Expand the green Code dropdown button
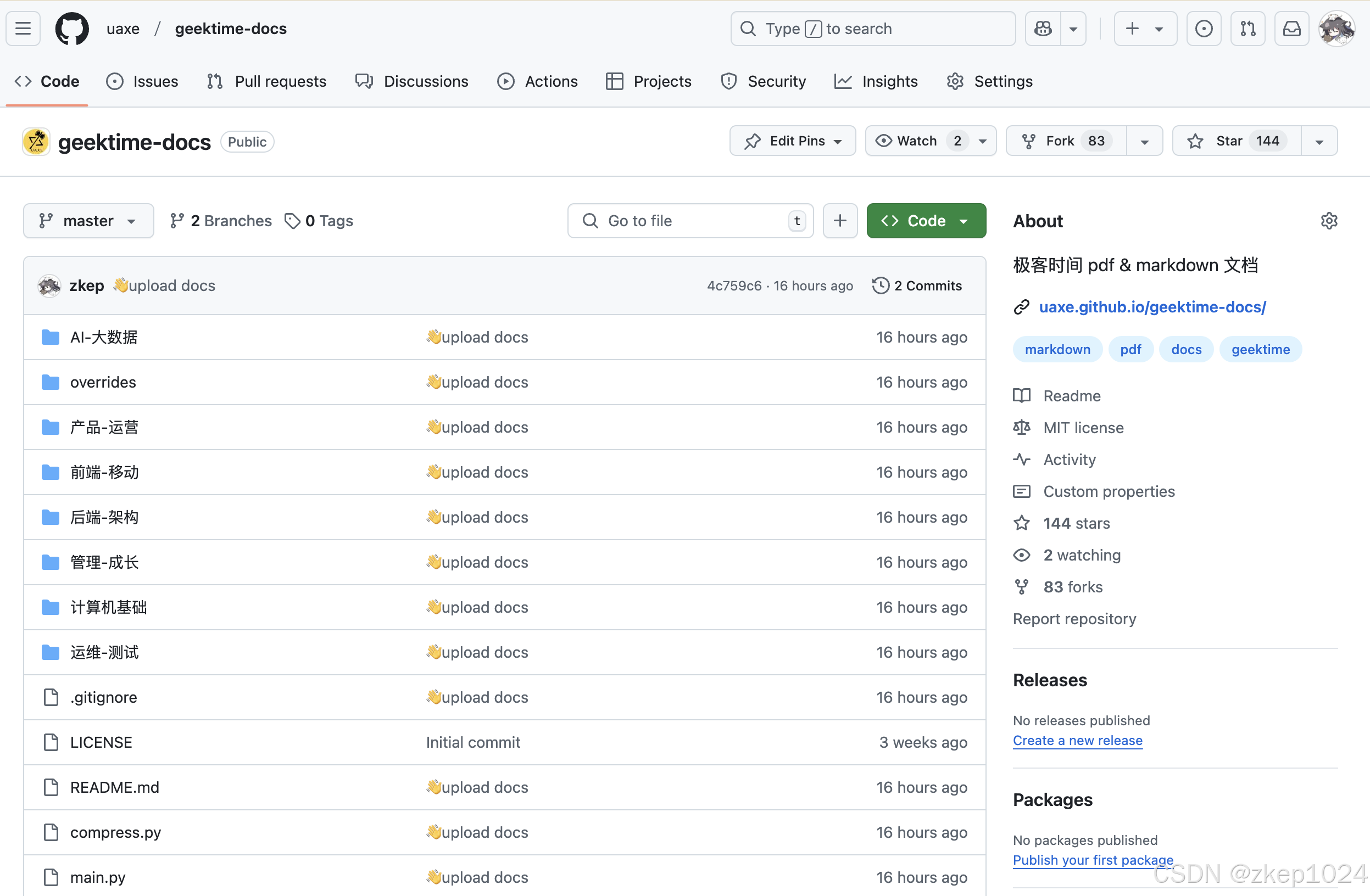This screenshot has width=1370, height=896. point(926,221)
